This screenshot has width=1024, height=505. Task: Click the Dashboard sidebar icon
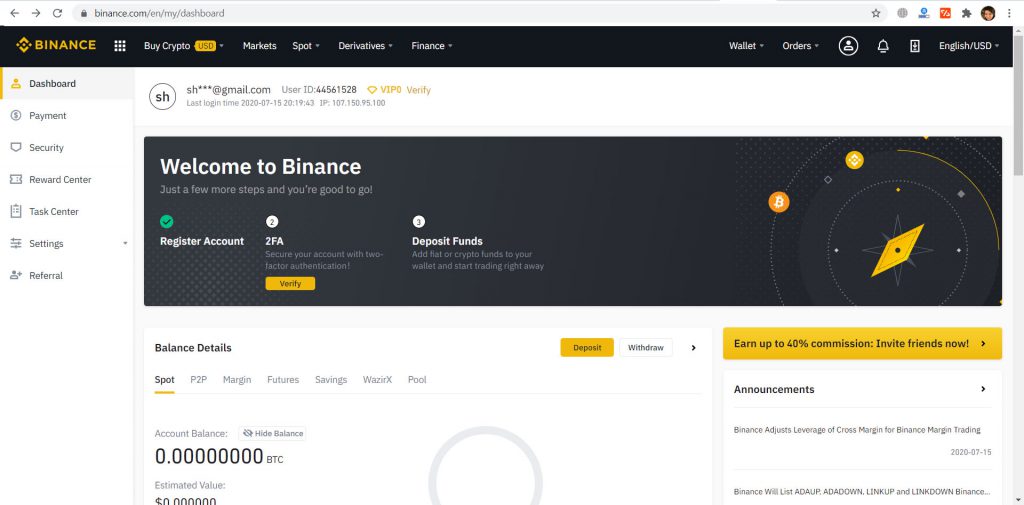coord(16,84)
